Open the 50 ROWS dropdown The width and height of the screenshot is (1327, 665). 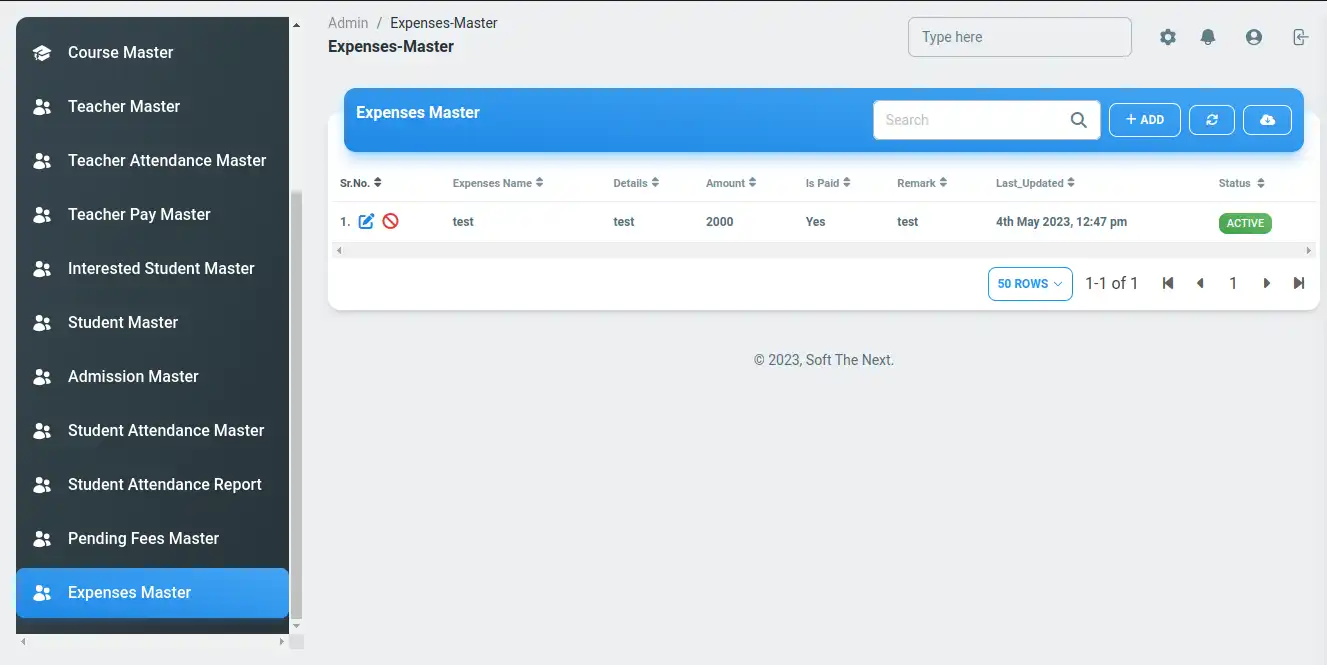click(x=1030, y=284)
